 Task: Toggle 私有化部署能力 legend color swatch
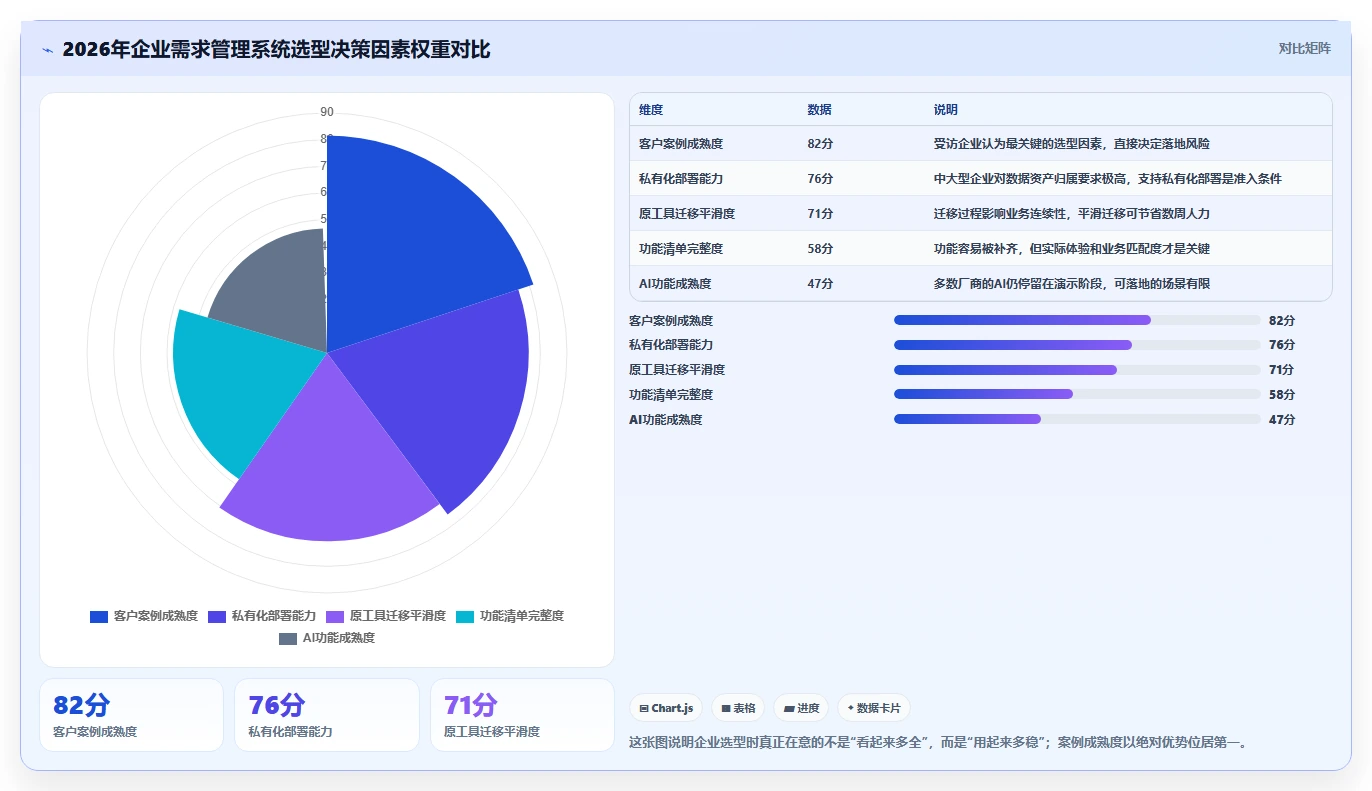click(217, 616)
